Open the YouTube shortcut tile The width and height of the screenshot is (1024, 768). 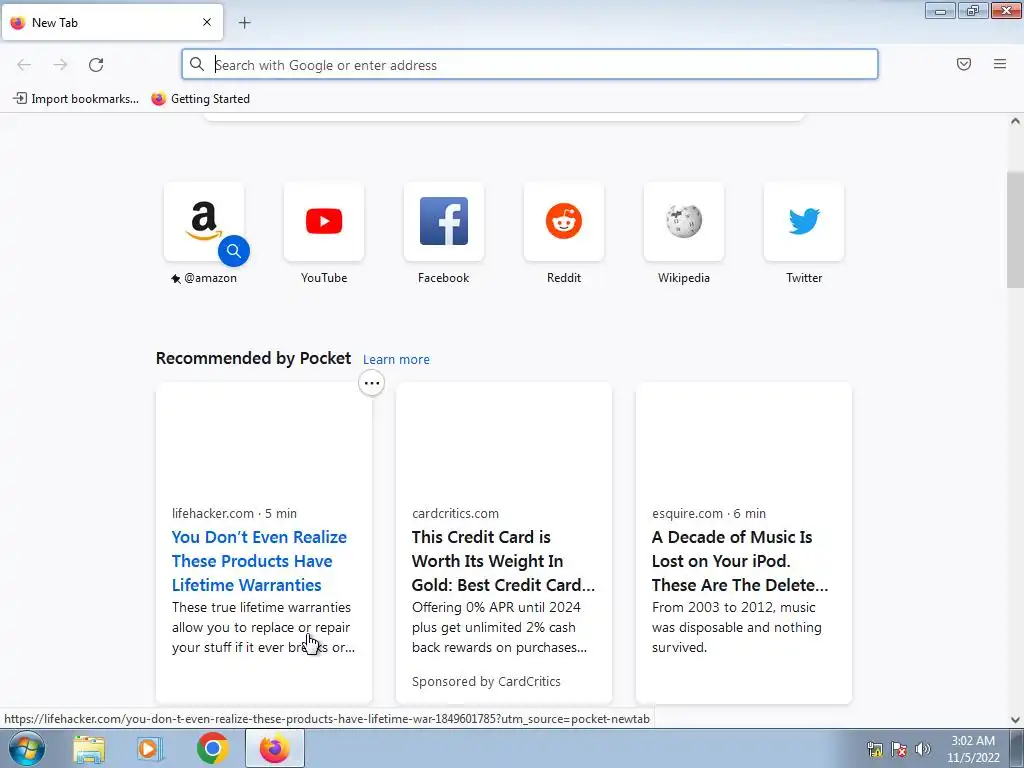coord(324,222)
